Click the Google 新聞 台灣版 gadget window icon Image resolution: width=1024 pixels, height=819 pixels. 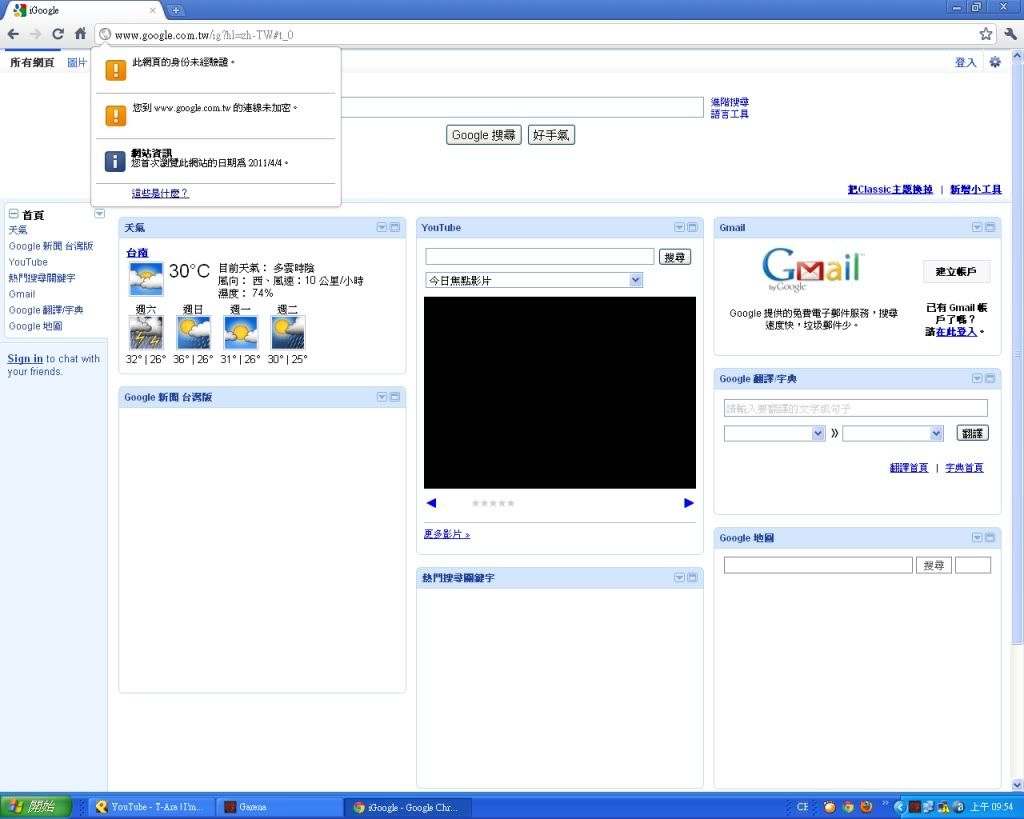point(394,397)
